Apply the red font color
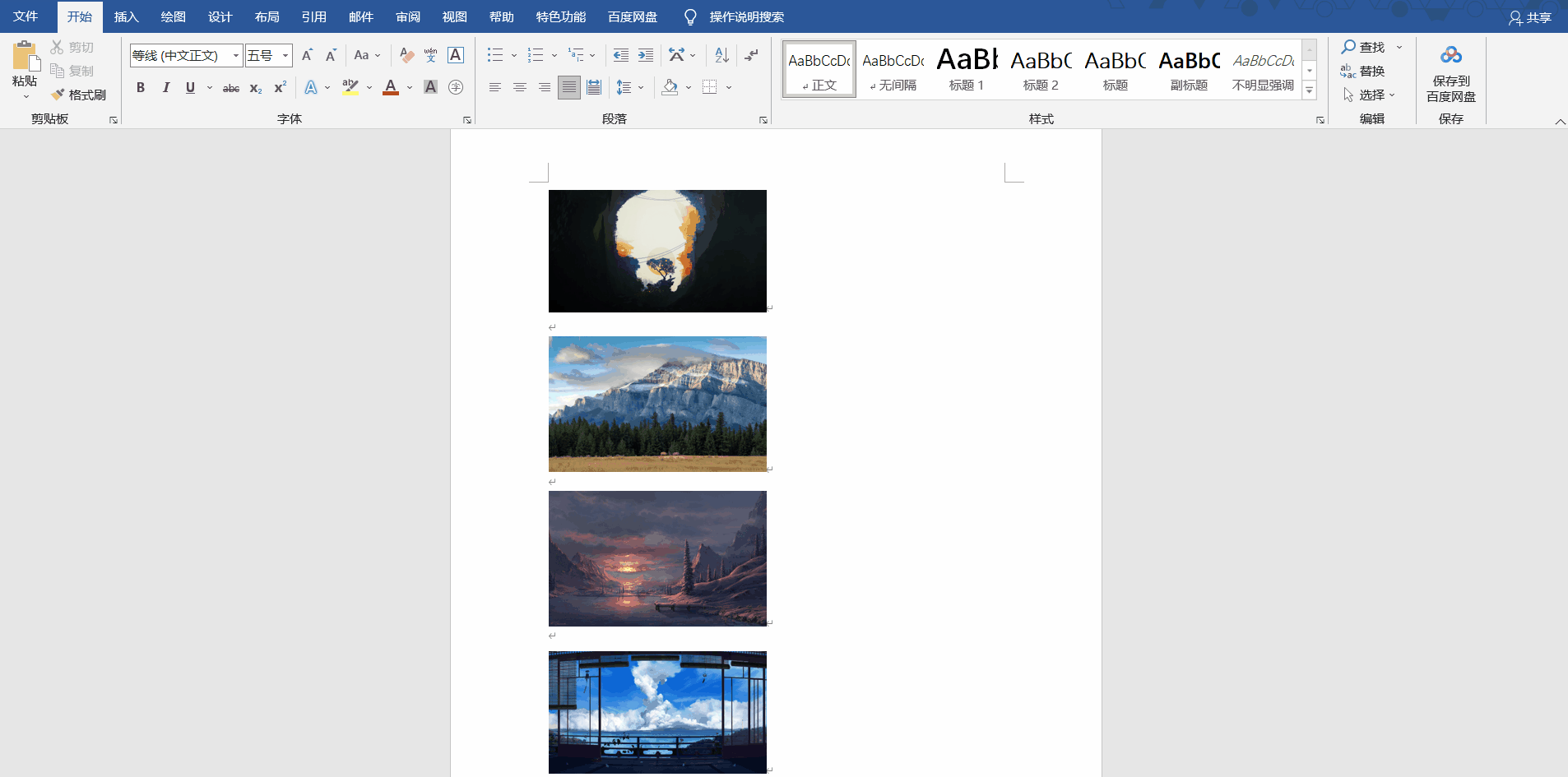 [391, 87]
